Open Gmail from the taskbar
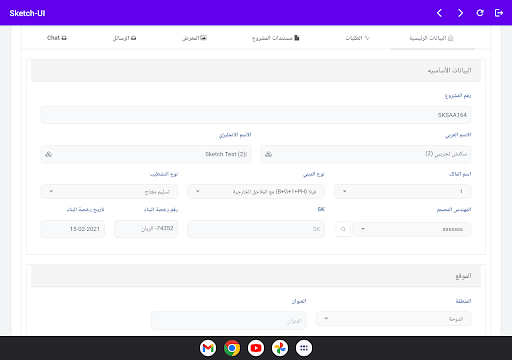The image size is (512, 360). 208,348
